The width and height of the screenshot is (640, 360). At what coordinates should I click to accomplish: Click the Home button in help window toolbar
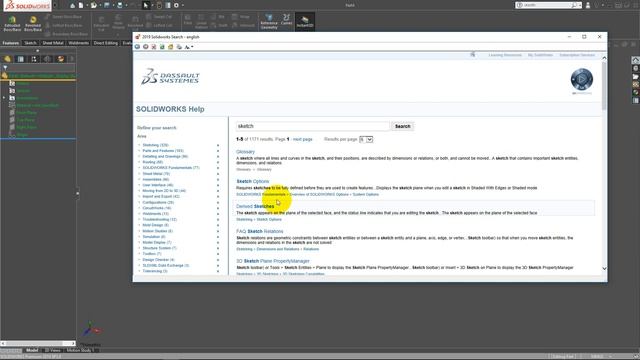[171, 47]
